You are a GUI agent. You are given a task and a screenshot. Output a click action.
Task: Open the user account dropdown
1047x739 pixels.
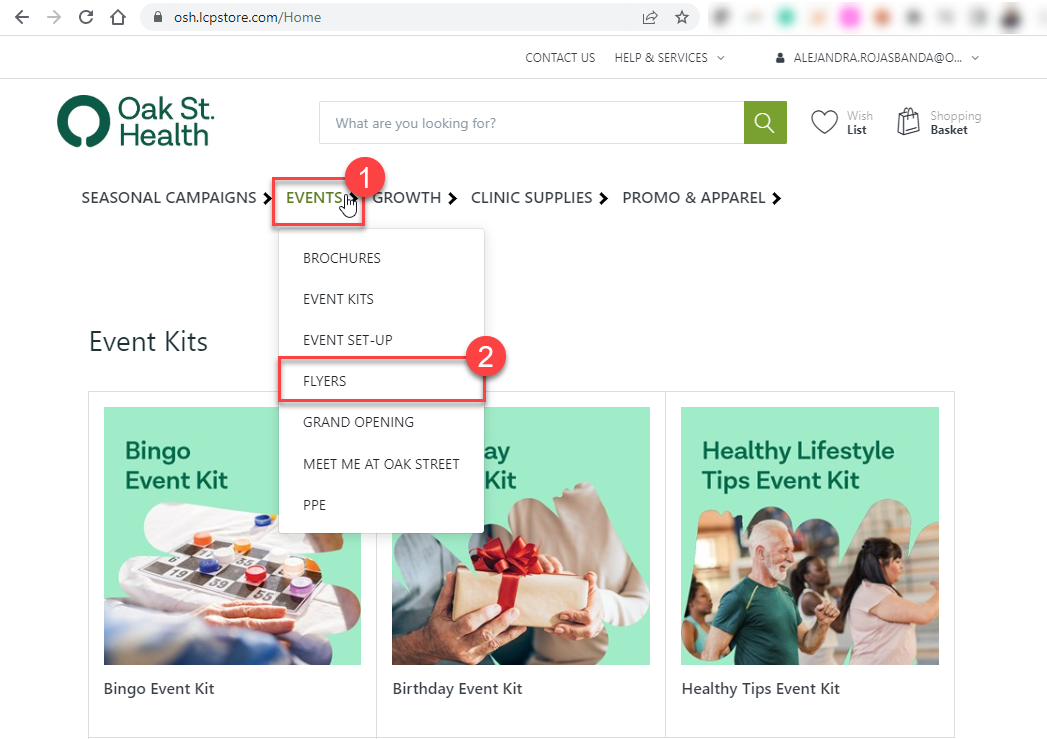click(x=877, y=57)
